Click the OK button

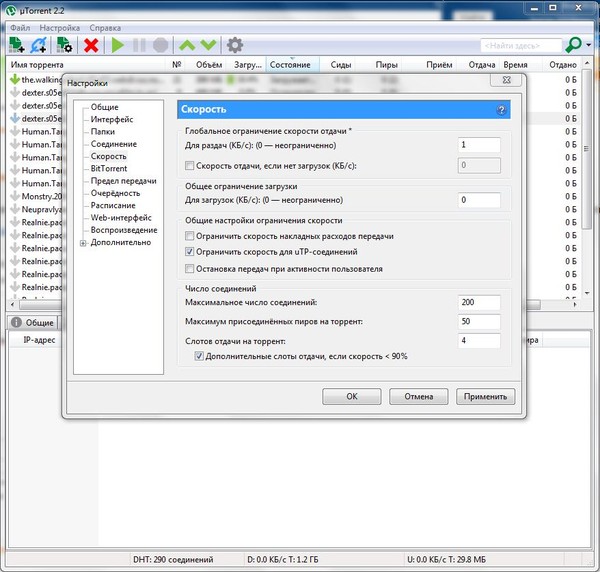pyautogui.click(x=352, y=396)
